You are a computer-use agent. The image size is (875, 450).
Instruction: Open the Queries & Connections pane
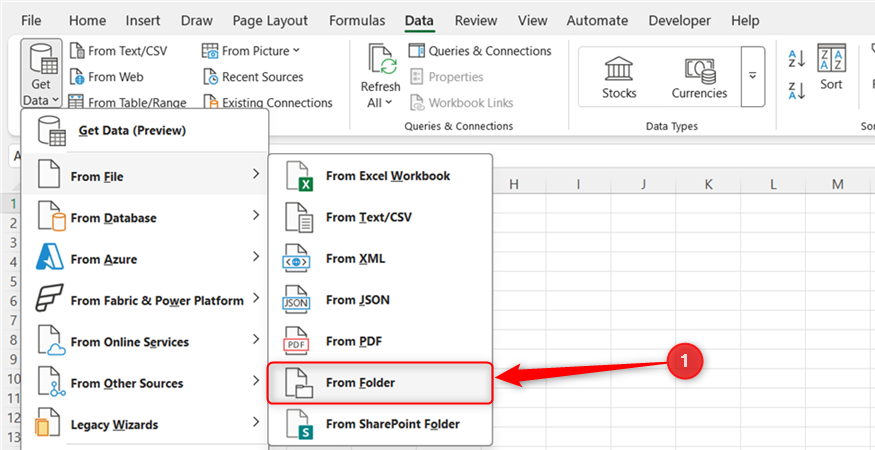coord(480,51)
